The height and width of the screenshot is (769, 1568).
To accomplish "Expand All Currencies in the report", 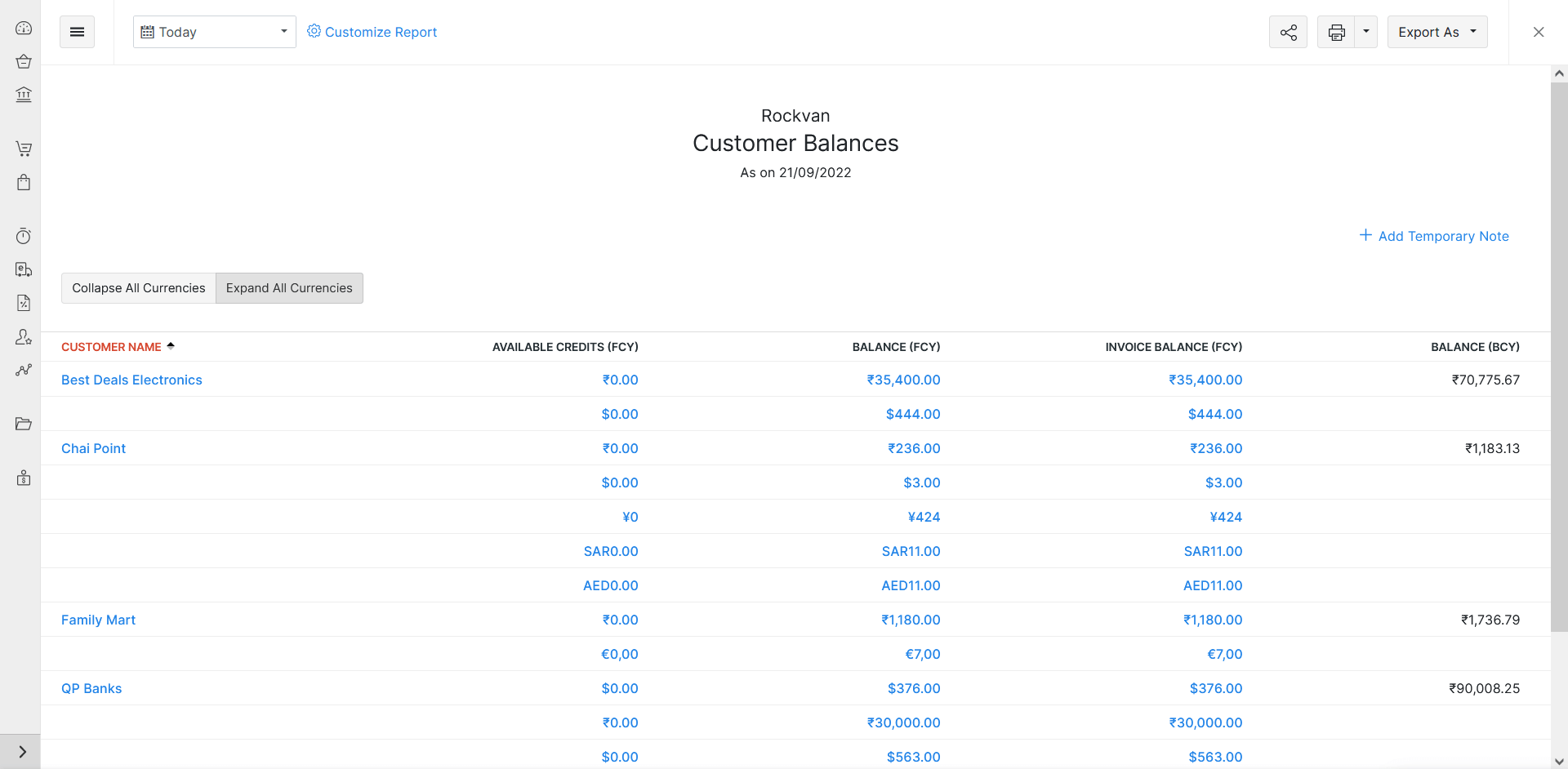I will 289,287.
